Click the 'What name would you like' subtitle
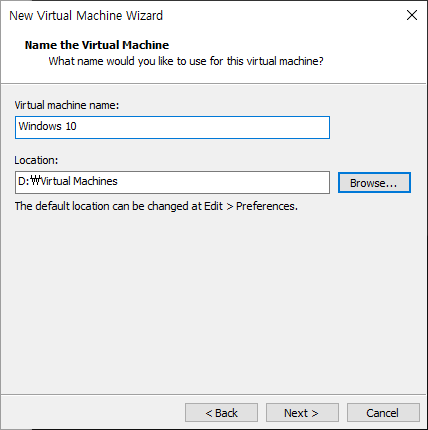428x430 pixels. coord(186,61)
